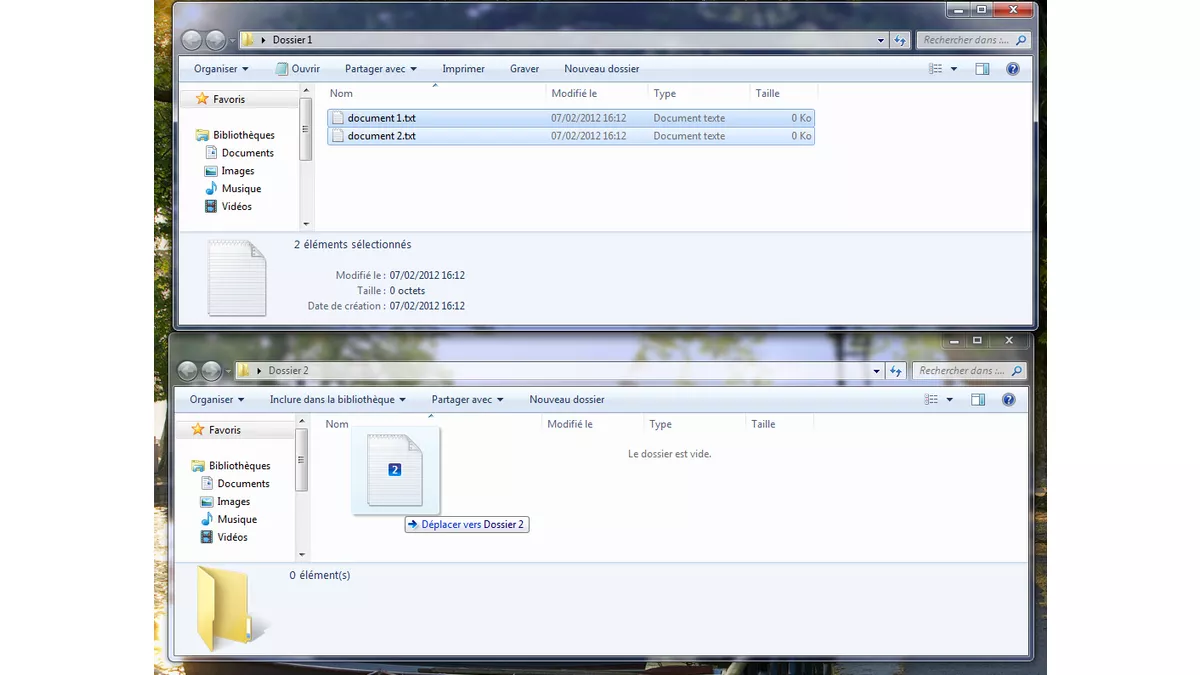Open the view options dropdown in Dossier 1
The height and width of the screenshot is (675, 1200).
(954, 69)
